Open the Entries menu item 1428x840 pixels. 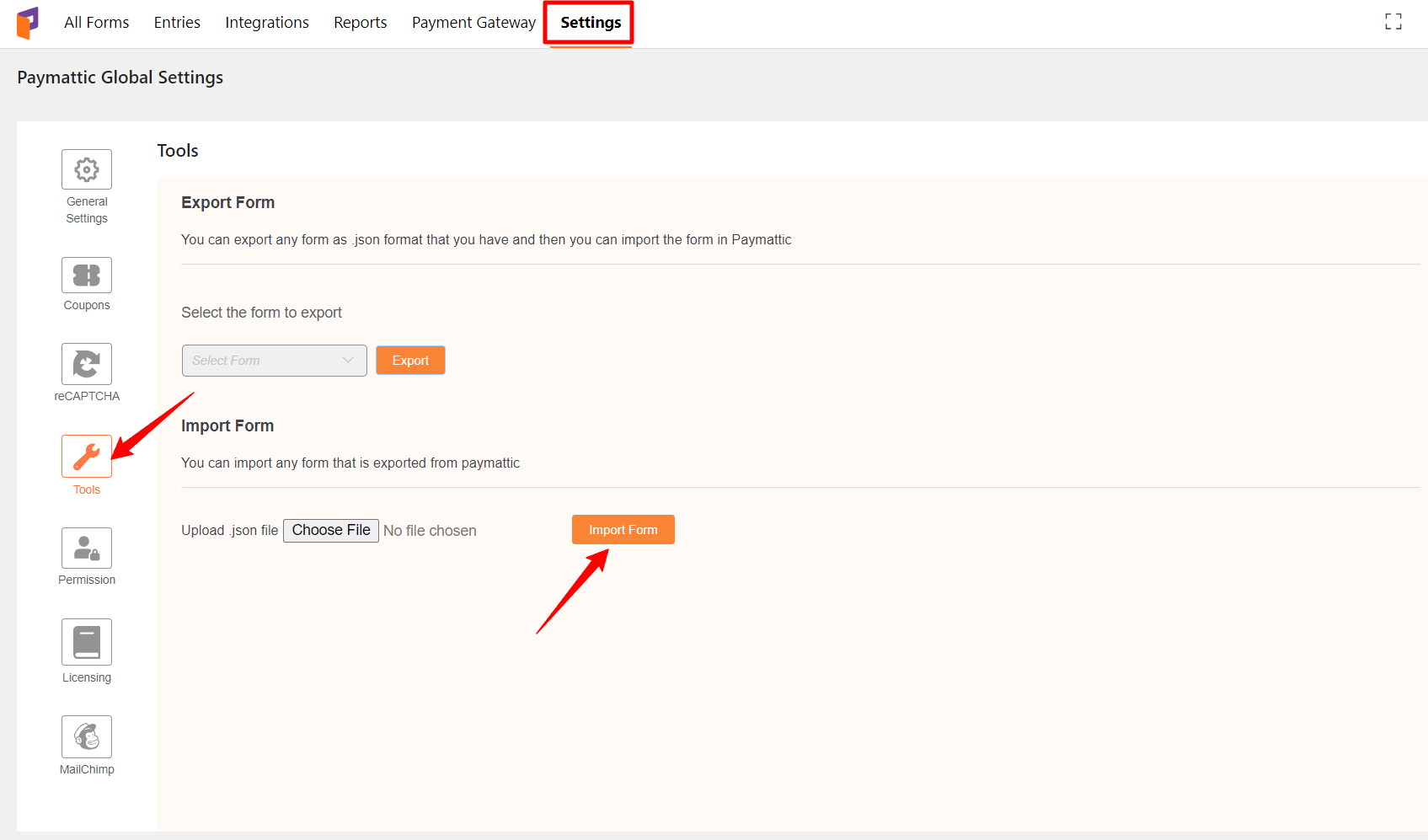pyautogui.click(x=177, y=23)
